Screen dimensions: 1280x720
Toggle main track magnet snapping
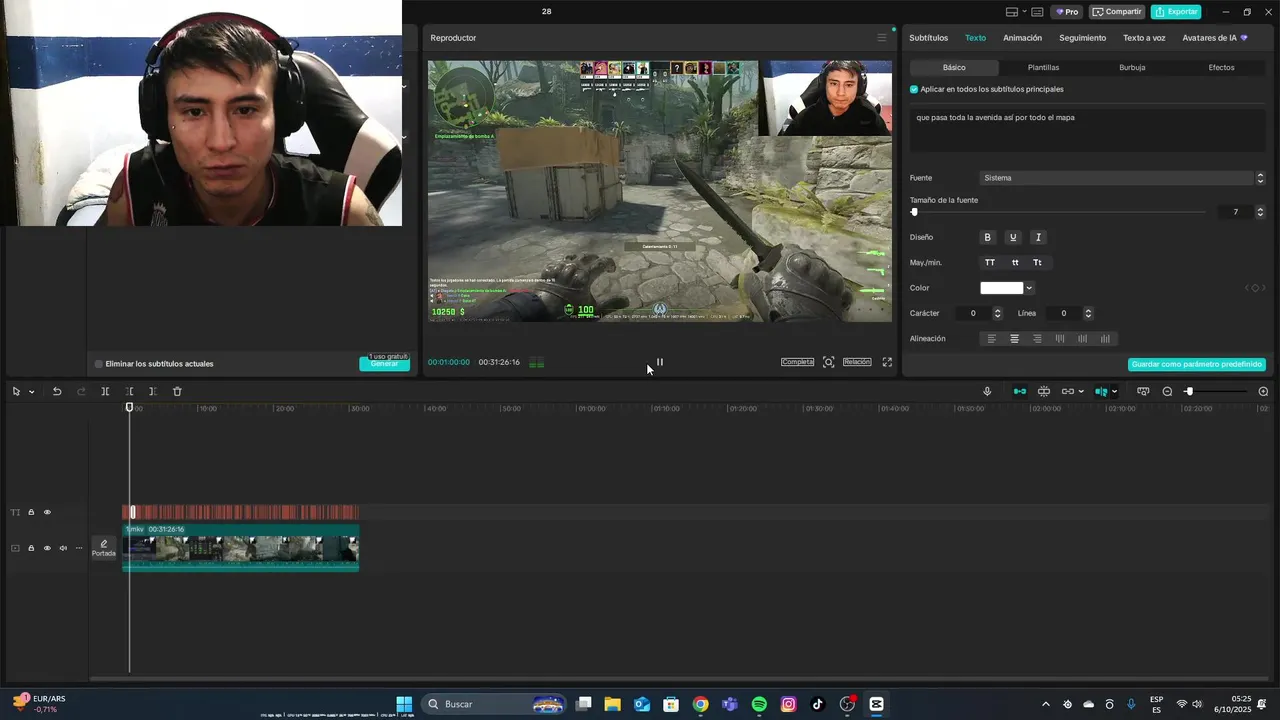[1019, 391]
